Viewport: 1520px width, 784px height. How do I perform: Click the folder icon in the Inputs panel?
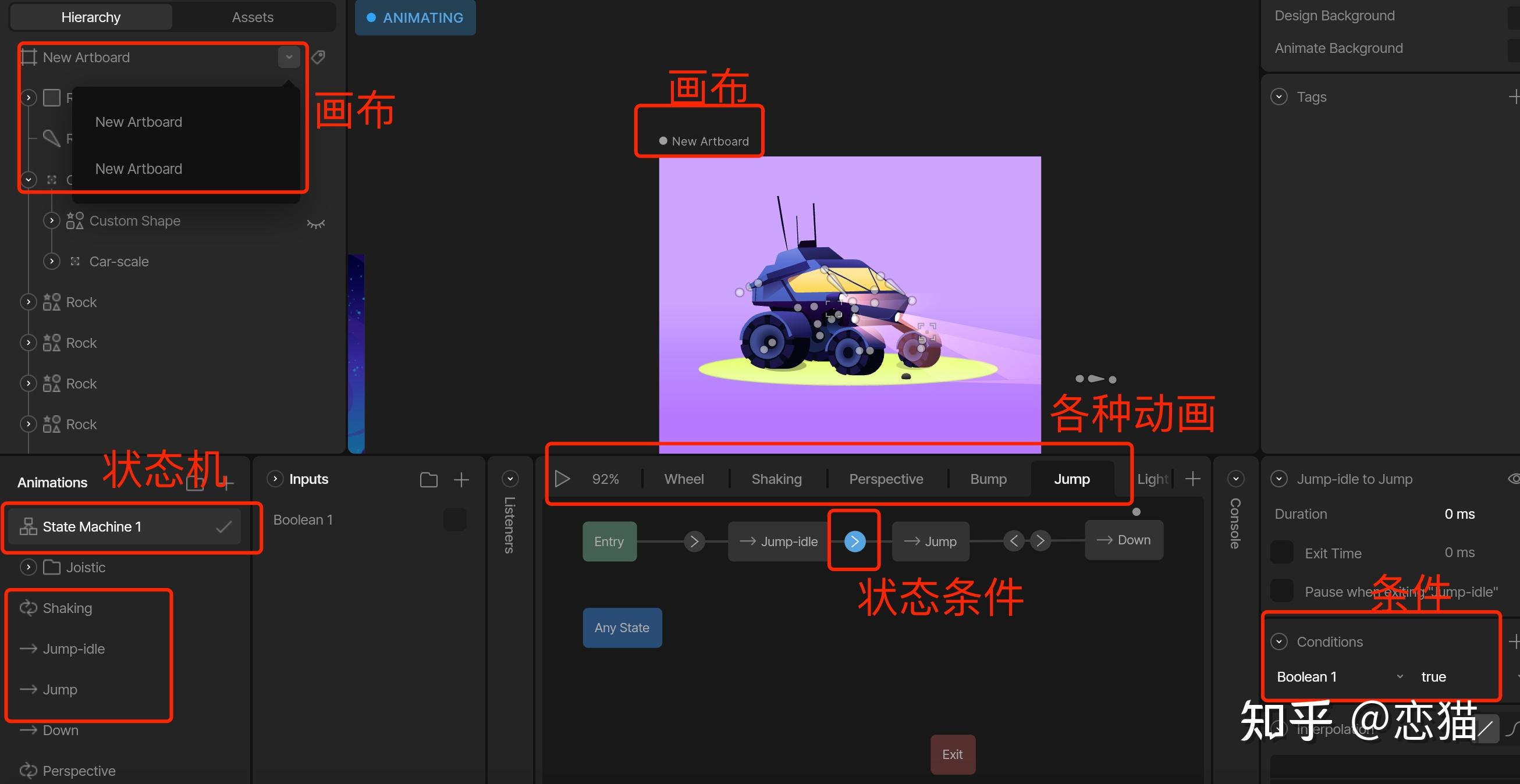pos(429,479)
